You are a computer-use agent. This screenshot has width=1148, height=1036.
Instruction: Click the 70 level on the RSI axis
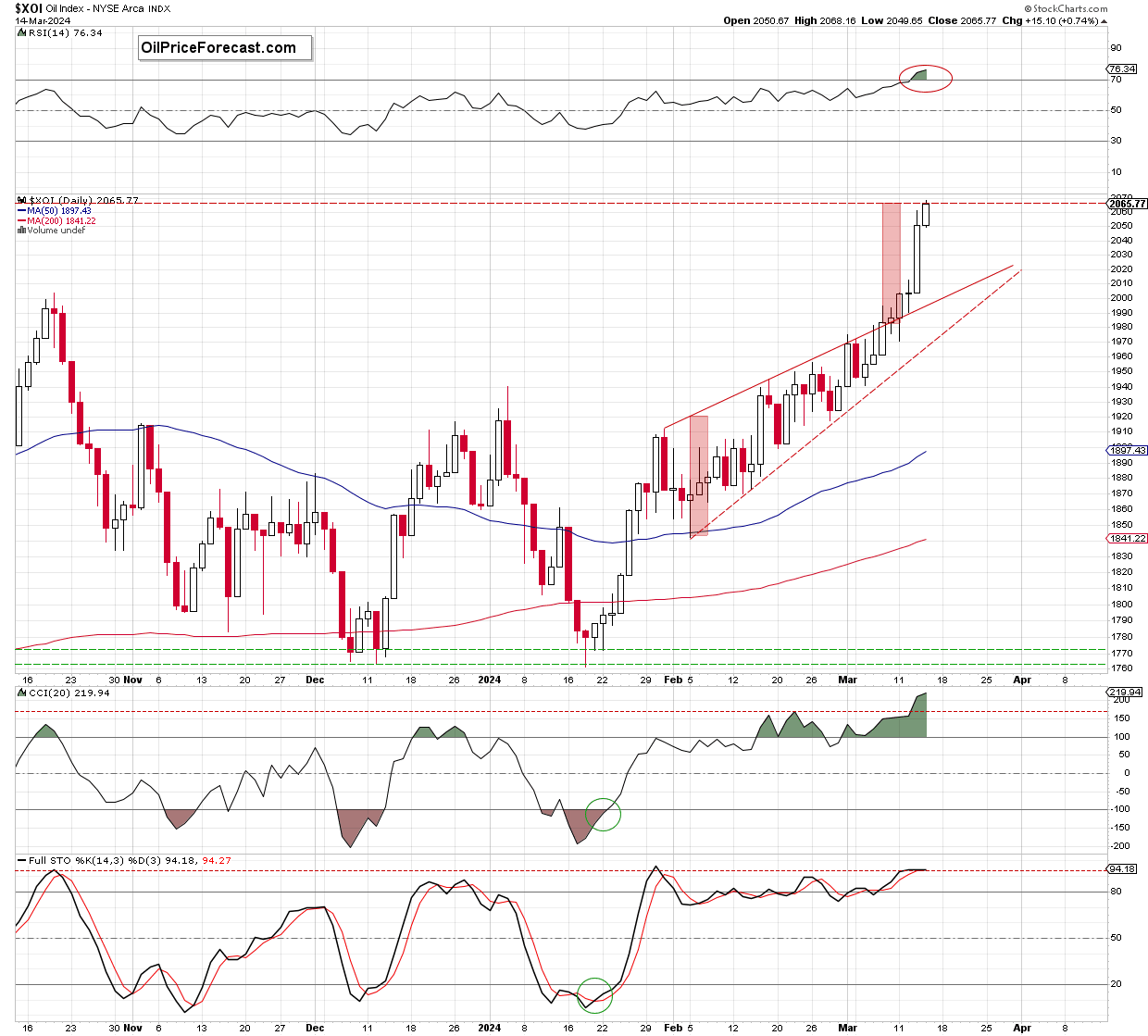coord(1117,80)
